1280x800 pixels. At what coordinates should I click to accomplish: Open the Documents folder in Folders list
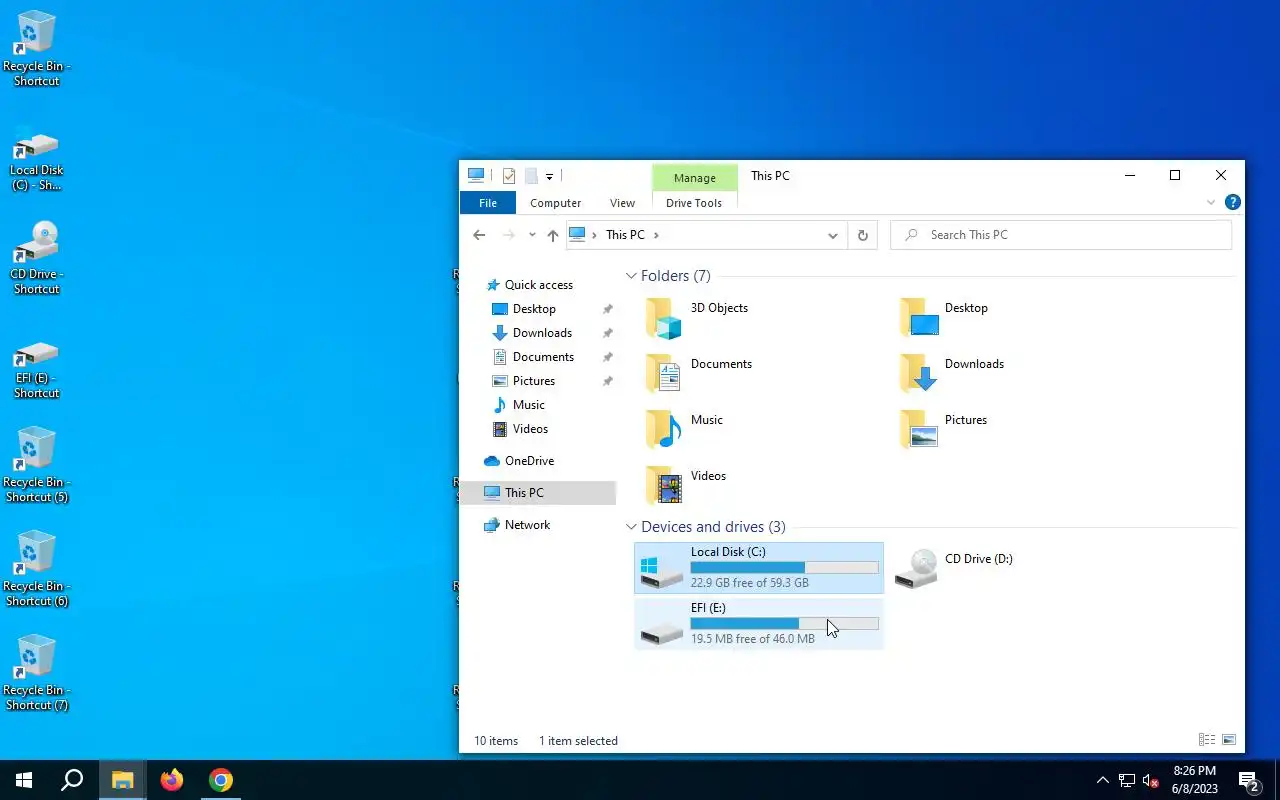tap(699, 373)
